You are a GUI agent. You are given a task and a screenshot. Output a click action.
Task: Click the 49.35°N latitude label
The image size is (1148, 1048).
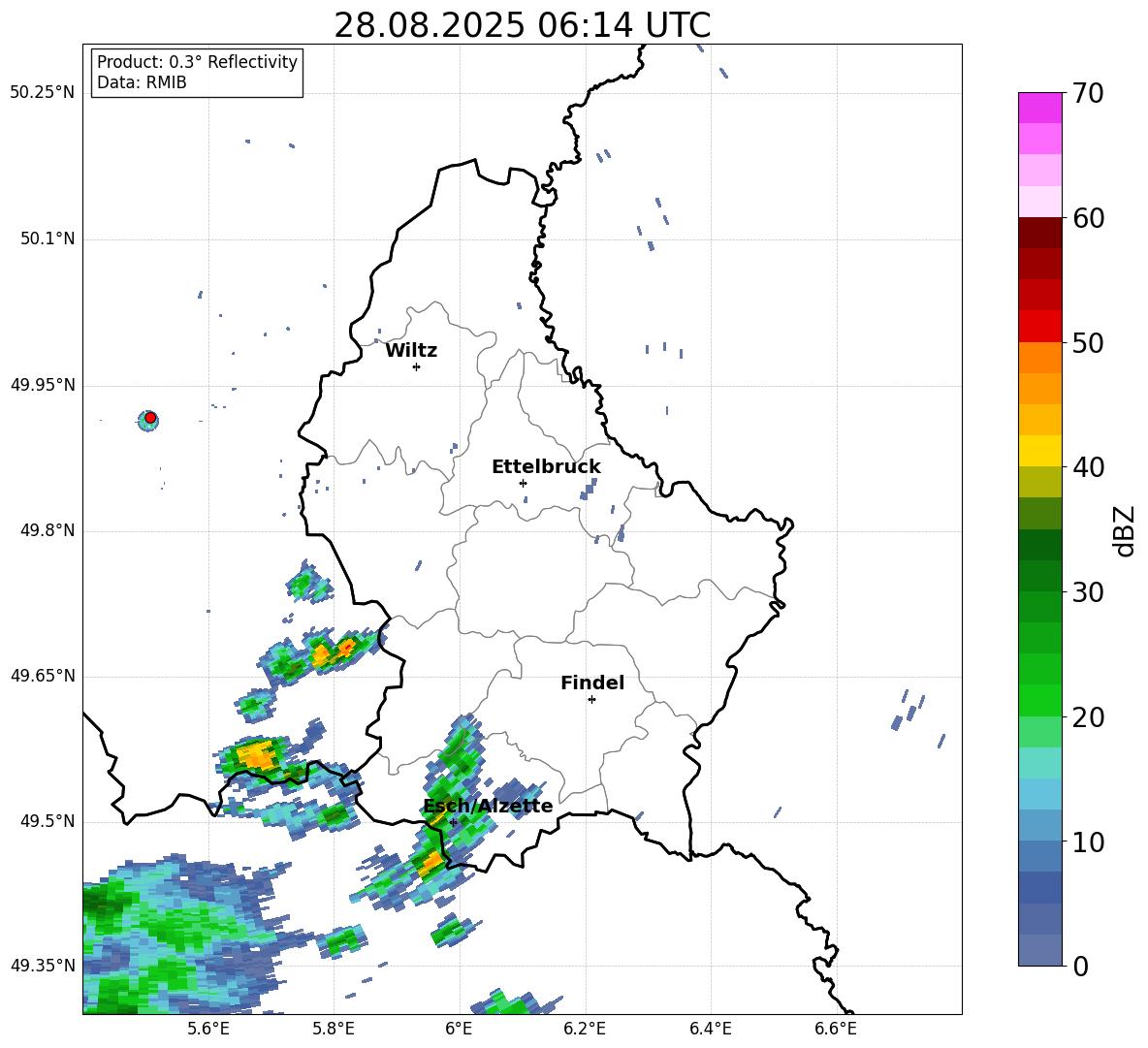pos(43,966)
